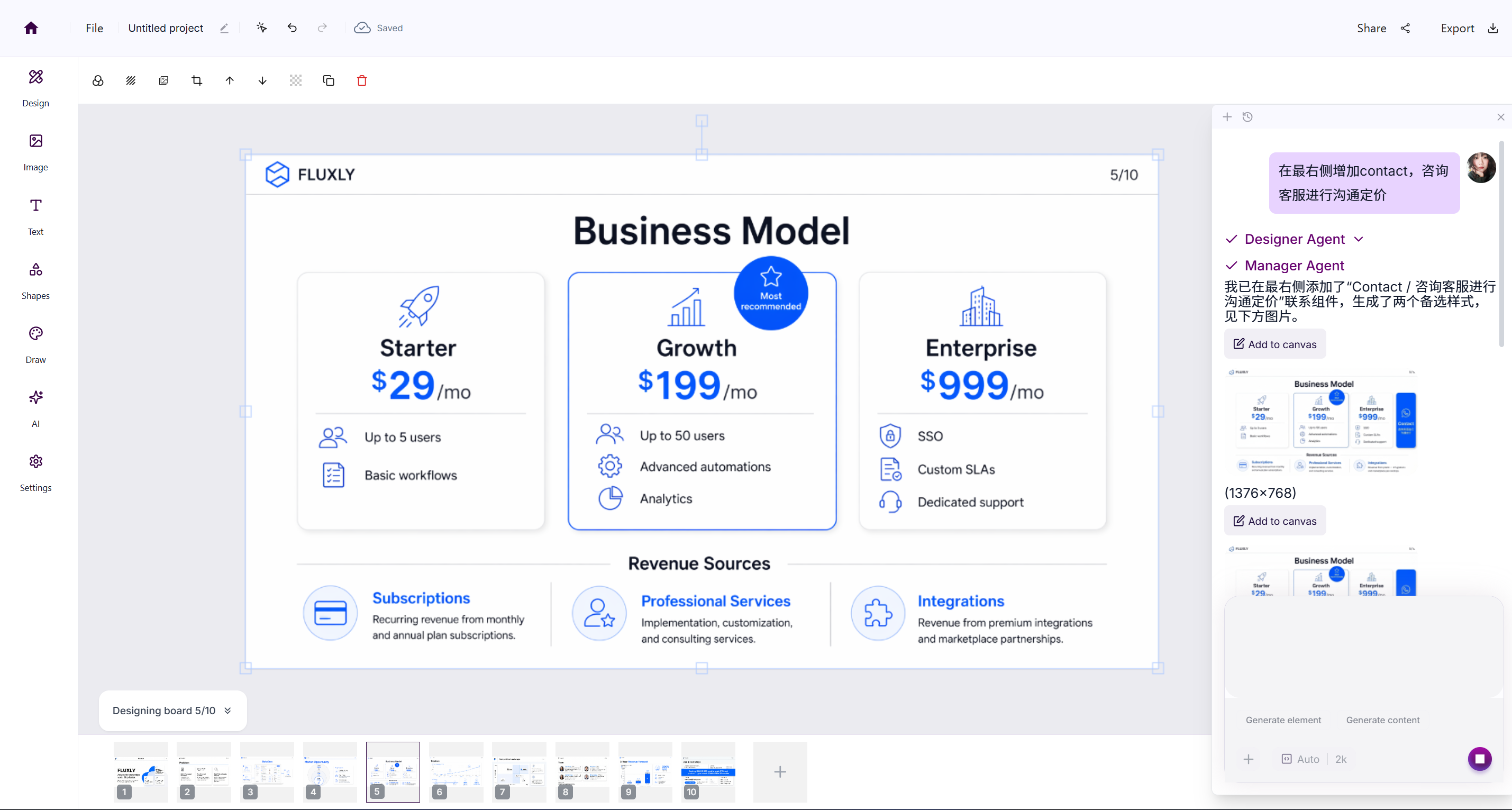This screenshot has height=810, width=1512.
Task: Select slide thumbnail 6
Action: [456, 771]
